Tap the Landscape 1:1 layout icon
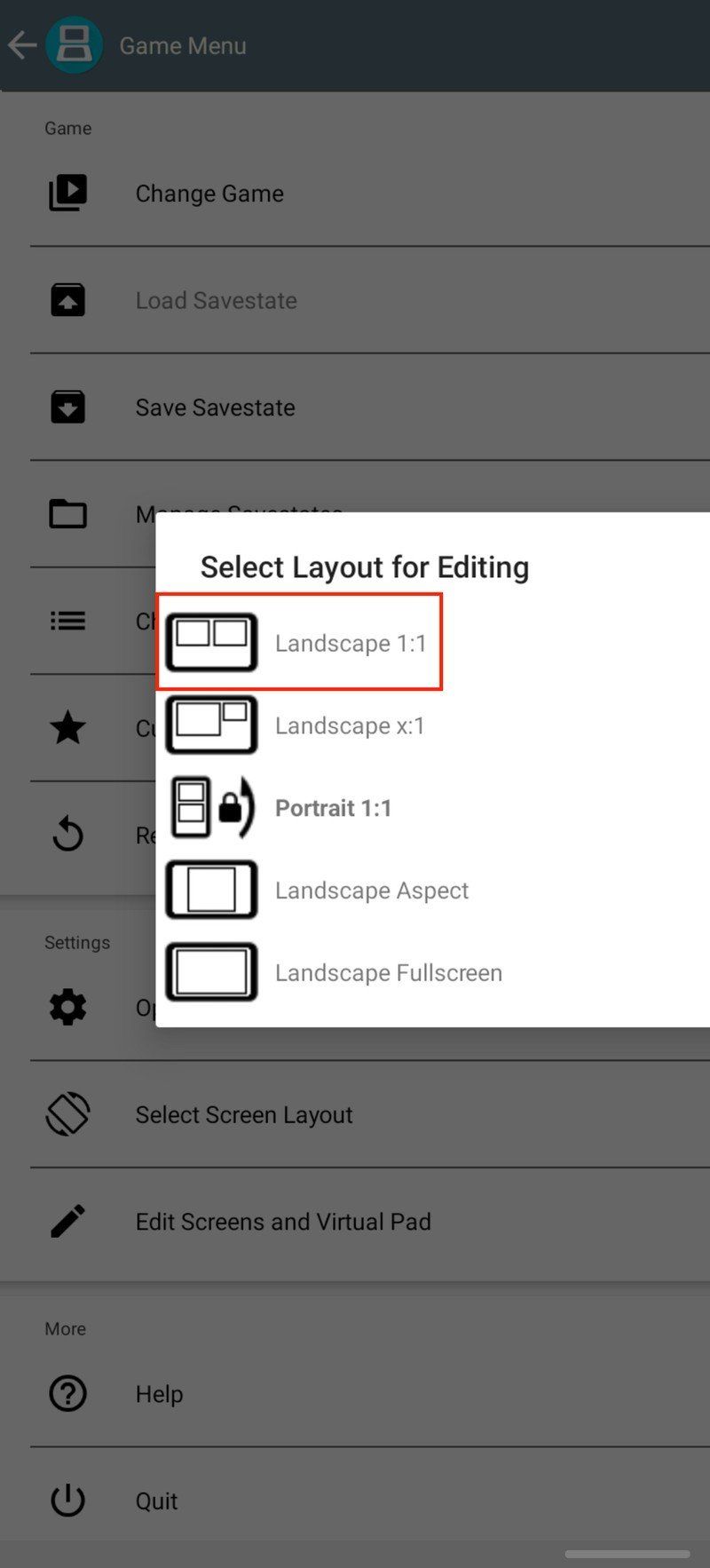710x1568 pixels. [211, 642]
